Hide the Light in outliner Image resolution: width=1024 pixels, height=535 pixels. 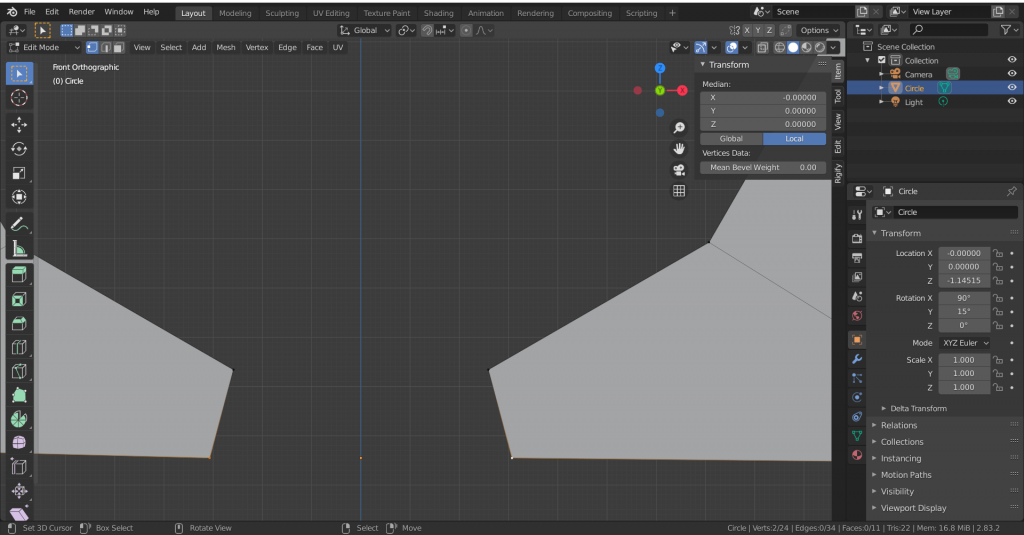click(x=1012, y=101)
